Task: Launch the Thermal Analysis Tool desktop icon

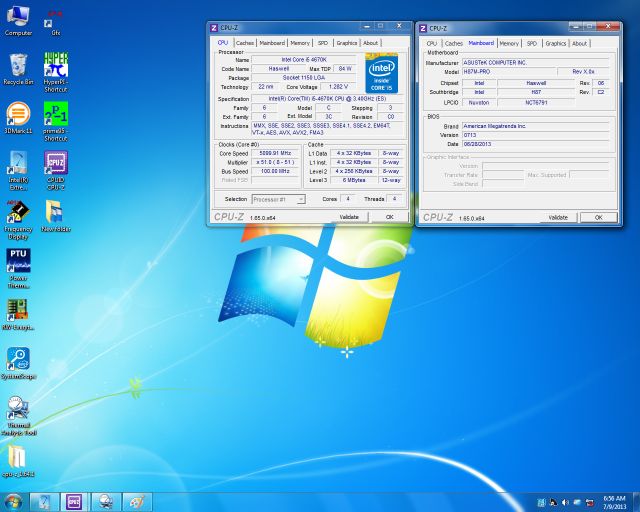Action: 18,409
